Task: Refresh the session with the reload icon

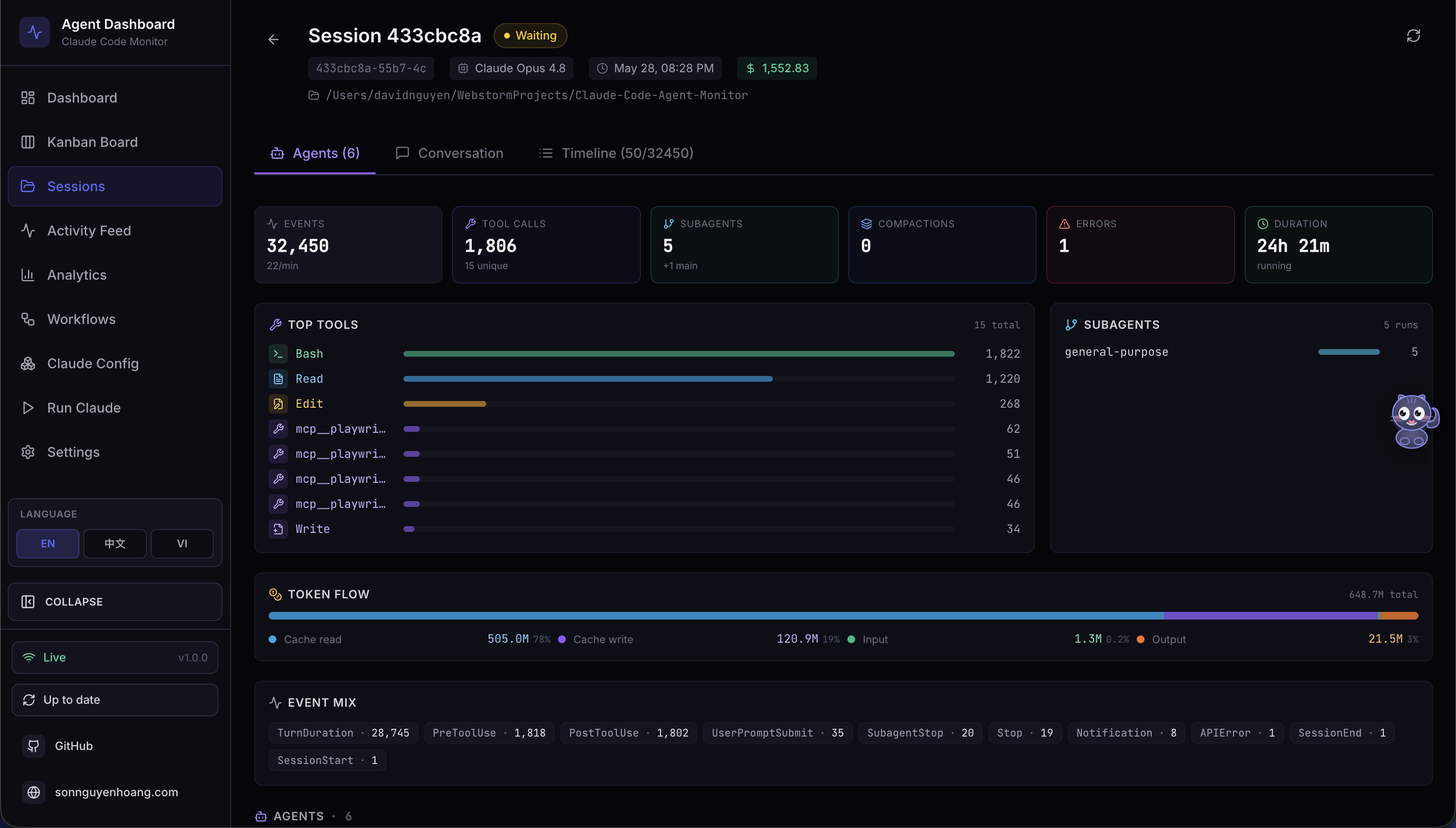Action: (1413, 36)
